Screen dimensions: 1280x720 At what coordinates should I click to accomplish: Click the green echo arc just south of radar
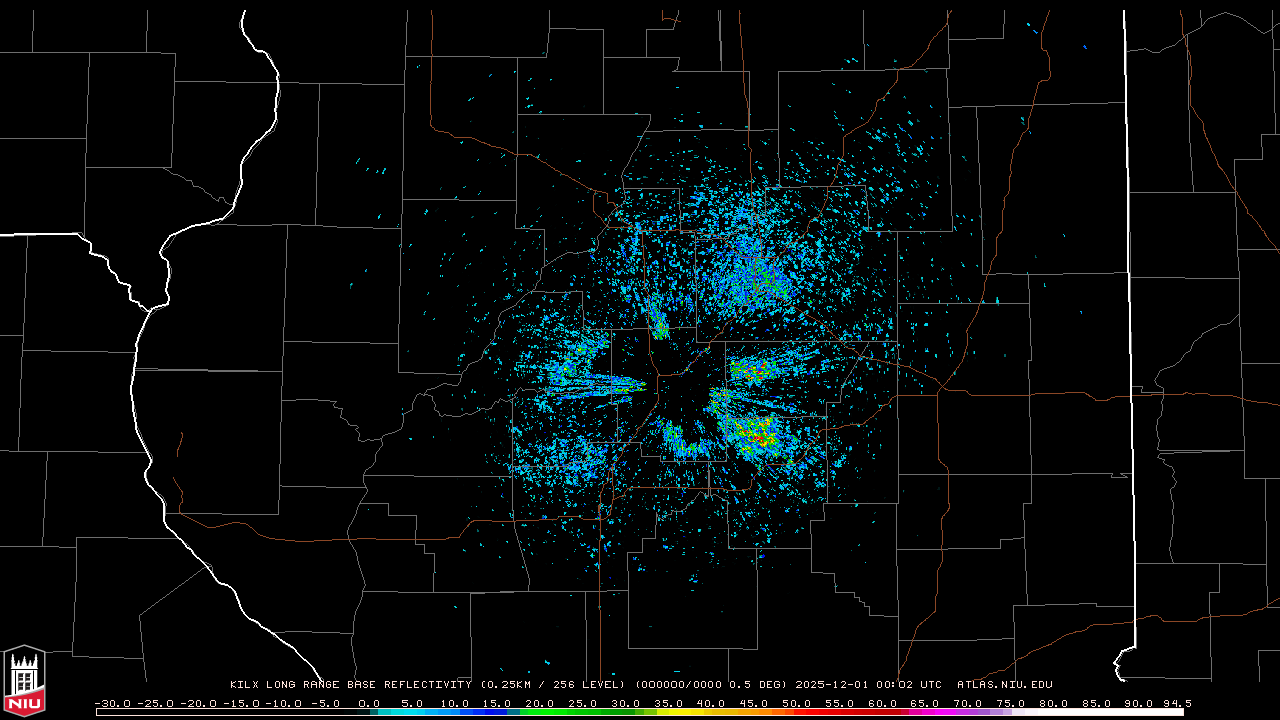(x=686, y=444)
